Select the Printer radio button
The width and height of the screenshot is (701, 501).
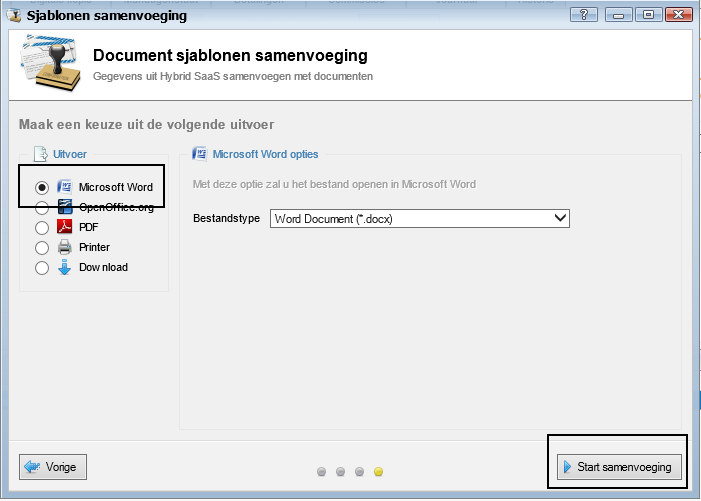[x=42, y=248]
